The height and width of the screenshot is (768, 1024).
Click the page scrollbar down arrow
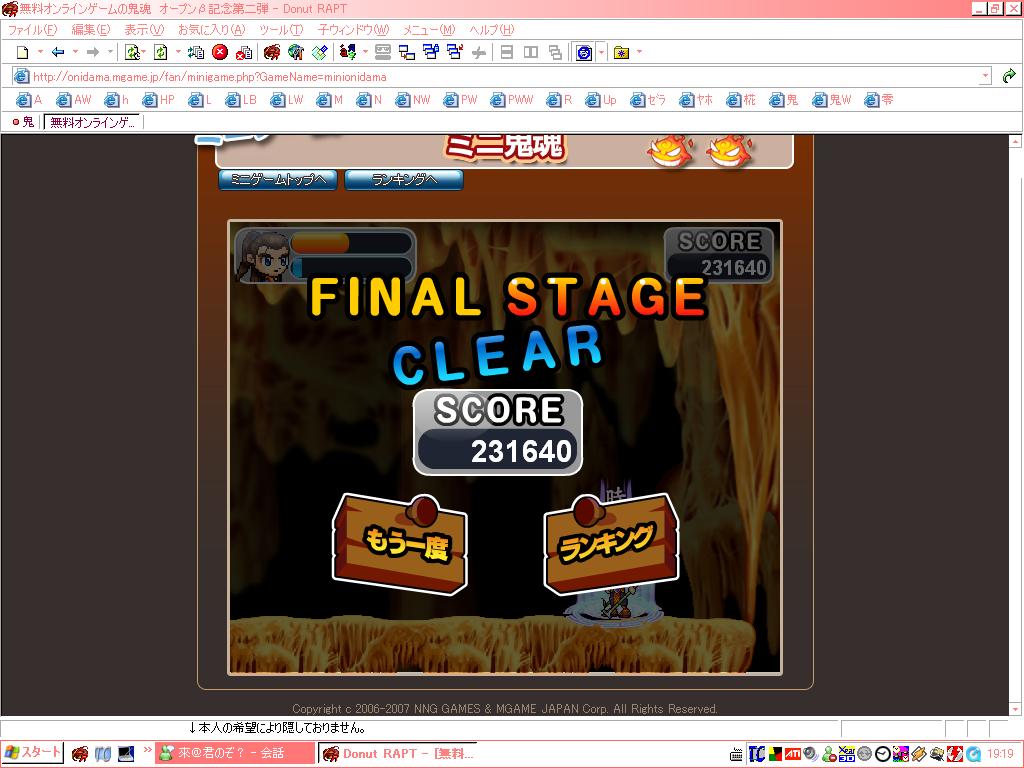1016,709
